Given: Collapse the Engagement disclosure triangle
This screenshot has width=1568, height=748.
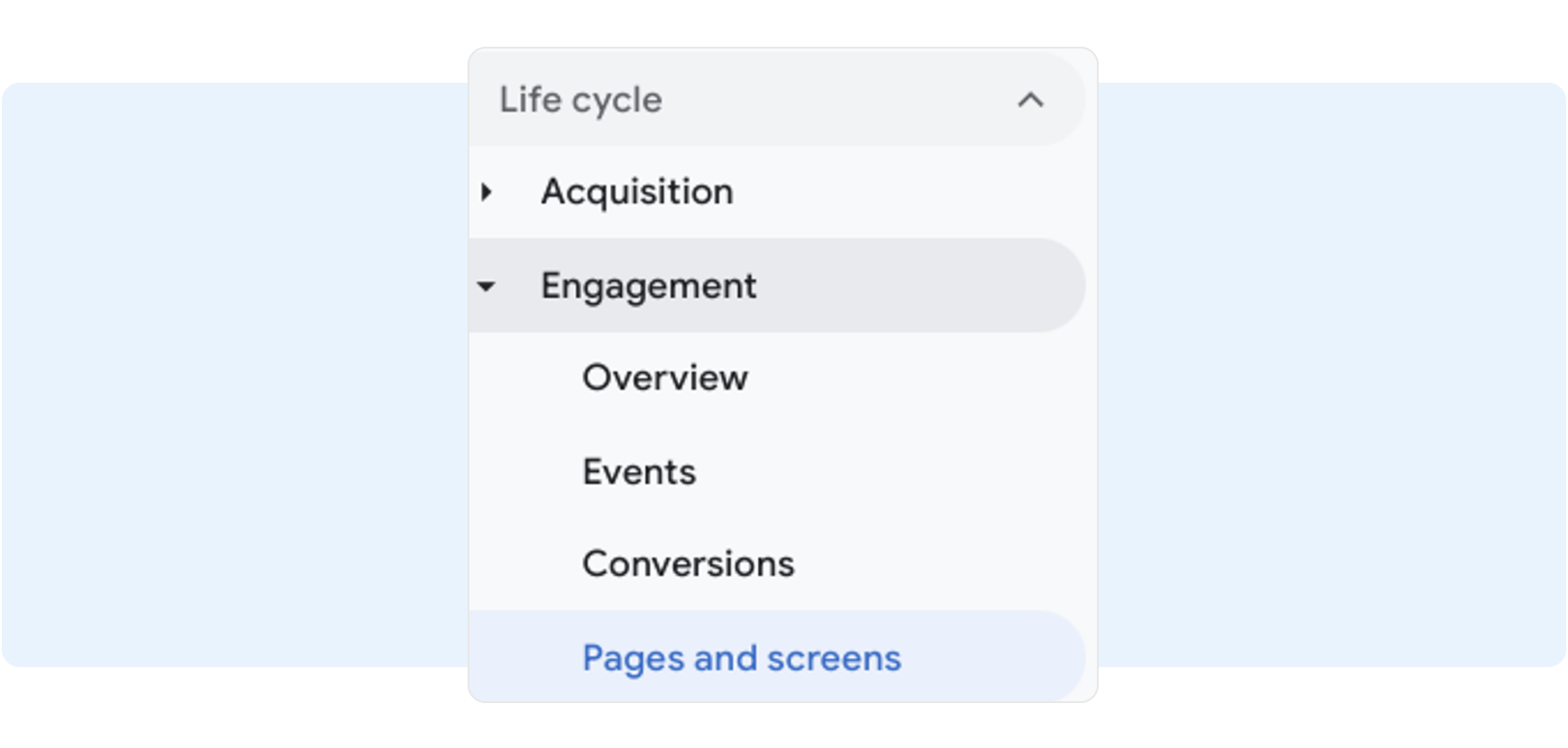Looking at the screenshot, I should click(x=486, y=287).
